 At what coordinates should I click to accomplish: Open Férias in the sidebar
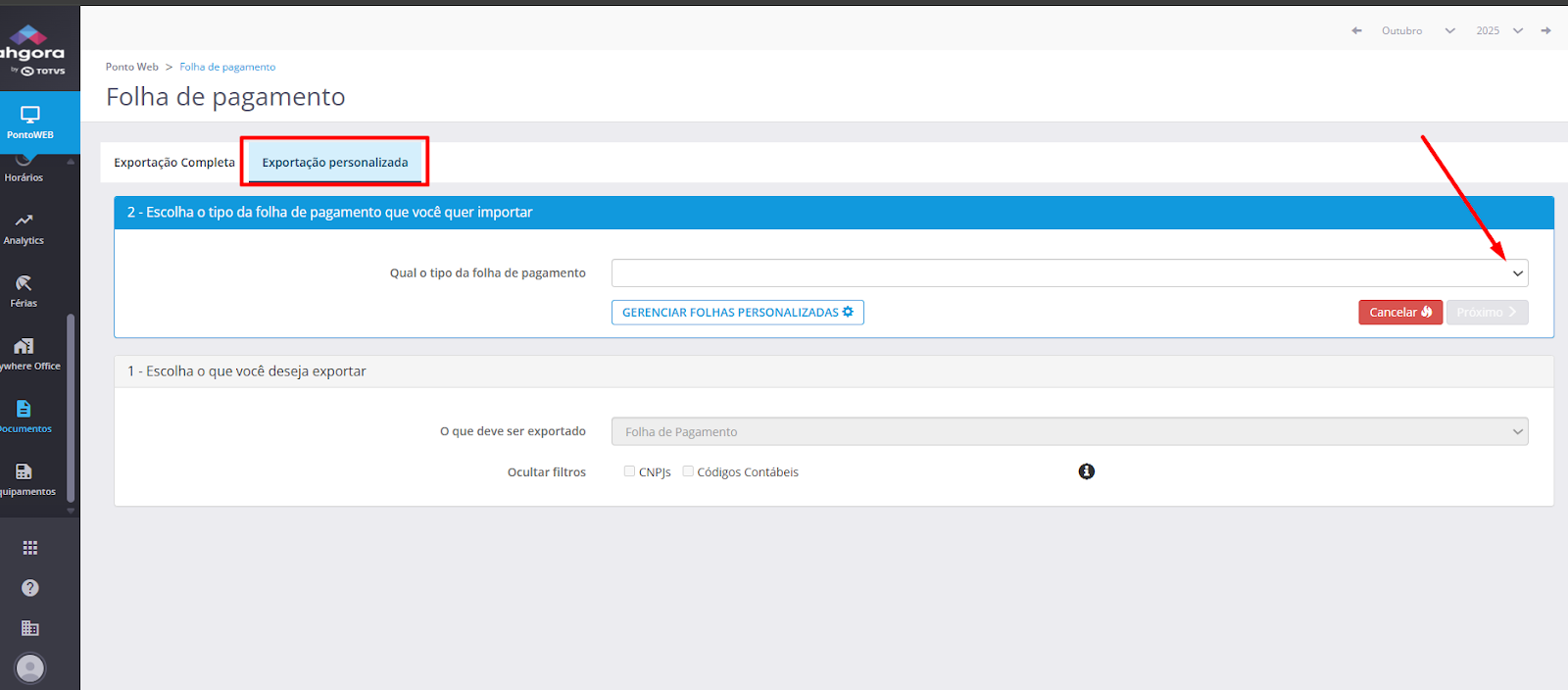click(24, 292)
